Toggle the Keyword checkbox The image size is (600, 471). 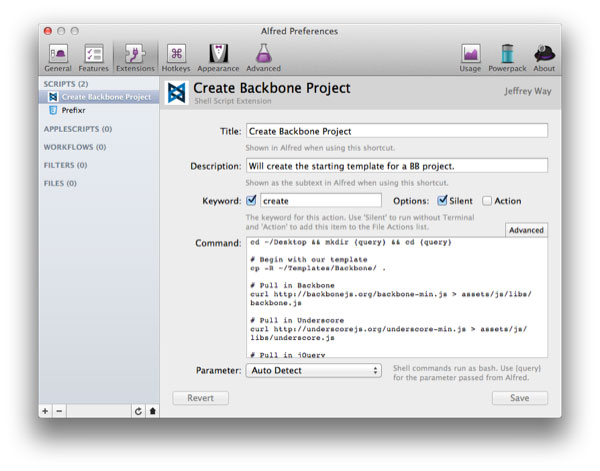251,200
